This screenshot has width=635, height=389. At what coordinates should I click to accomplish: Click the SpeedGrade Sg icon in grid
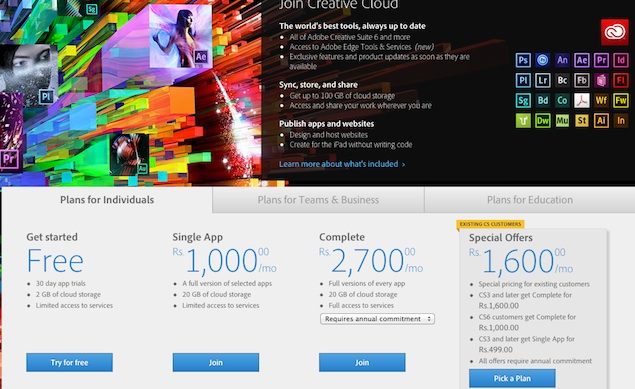tap(523, 100)
